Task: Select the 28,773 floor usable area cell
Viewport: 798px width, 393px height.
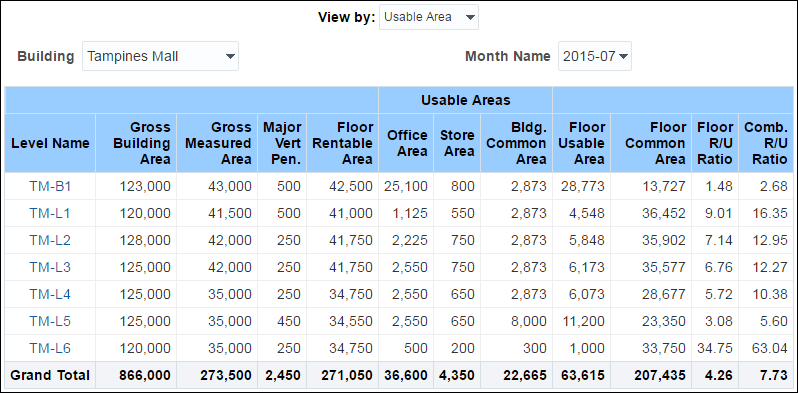Action: [x=582, y=186]
